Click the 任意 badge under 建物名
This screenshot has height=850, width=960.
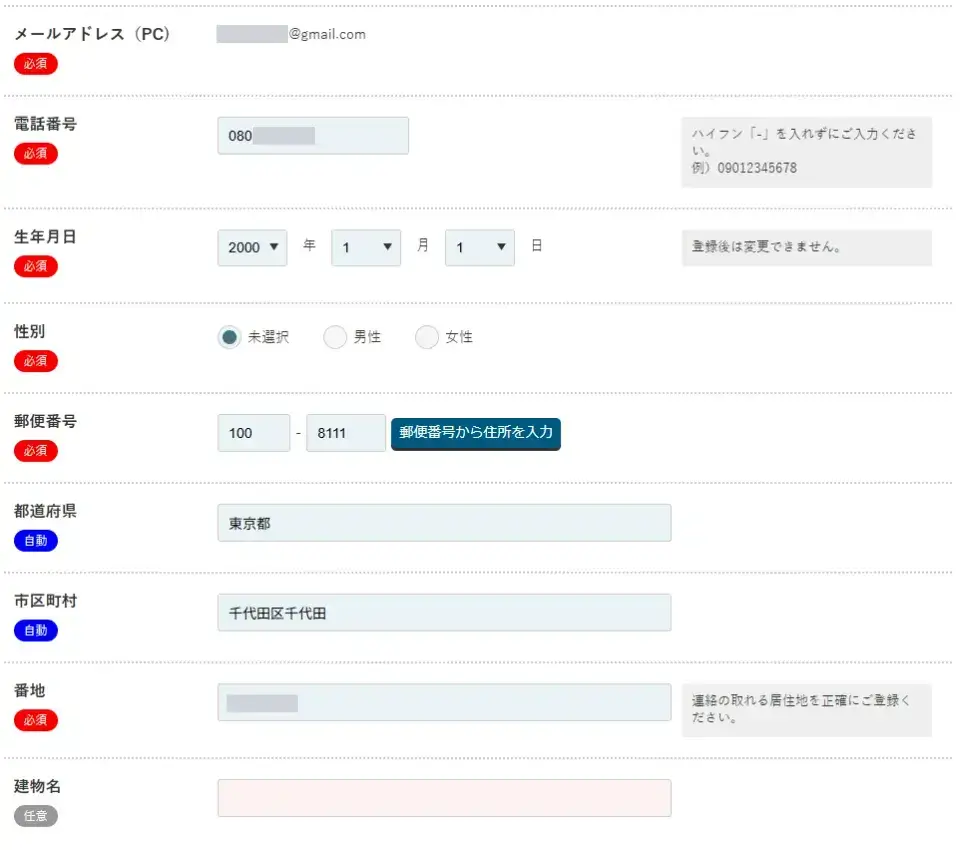click(35, 816)
